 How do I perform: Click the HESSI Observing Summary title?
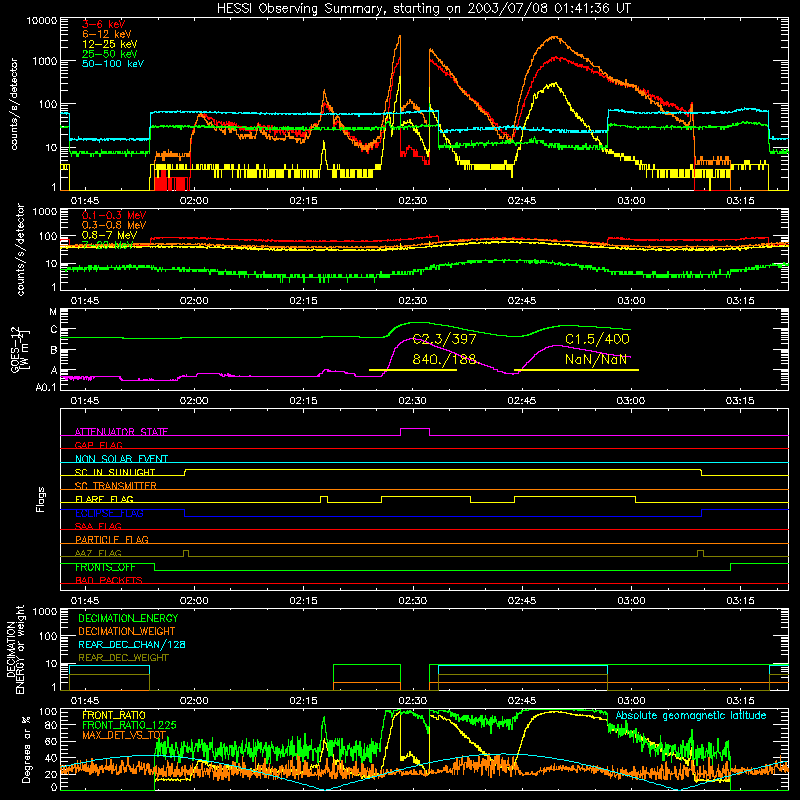423,8
